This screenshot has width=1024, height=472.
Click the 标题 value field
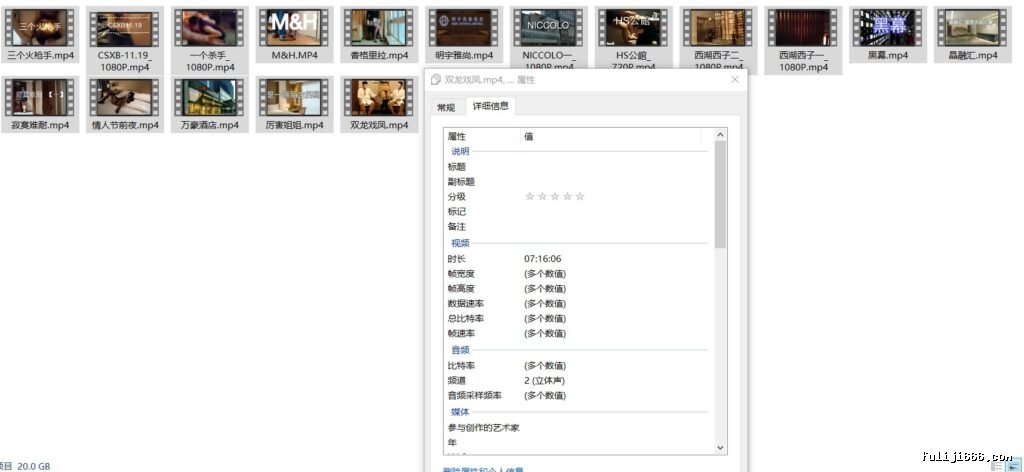pos(614,167)
